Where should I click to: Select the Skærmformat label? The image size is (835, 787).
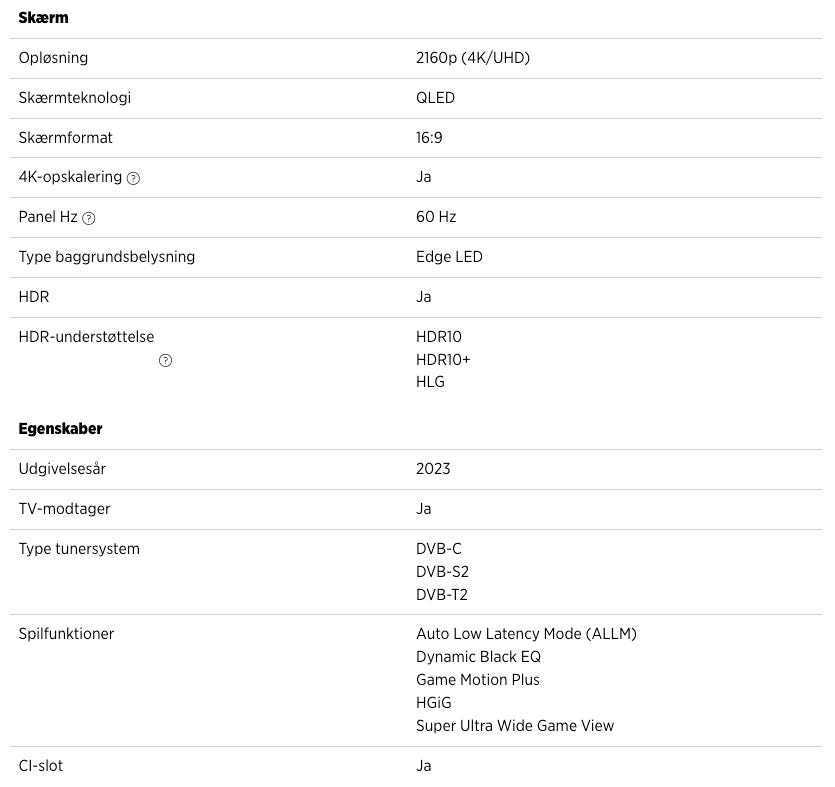tap(65, 137)
